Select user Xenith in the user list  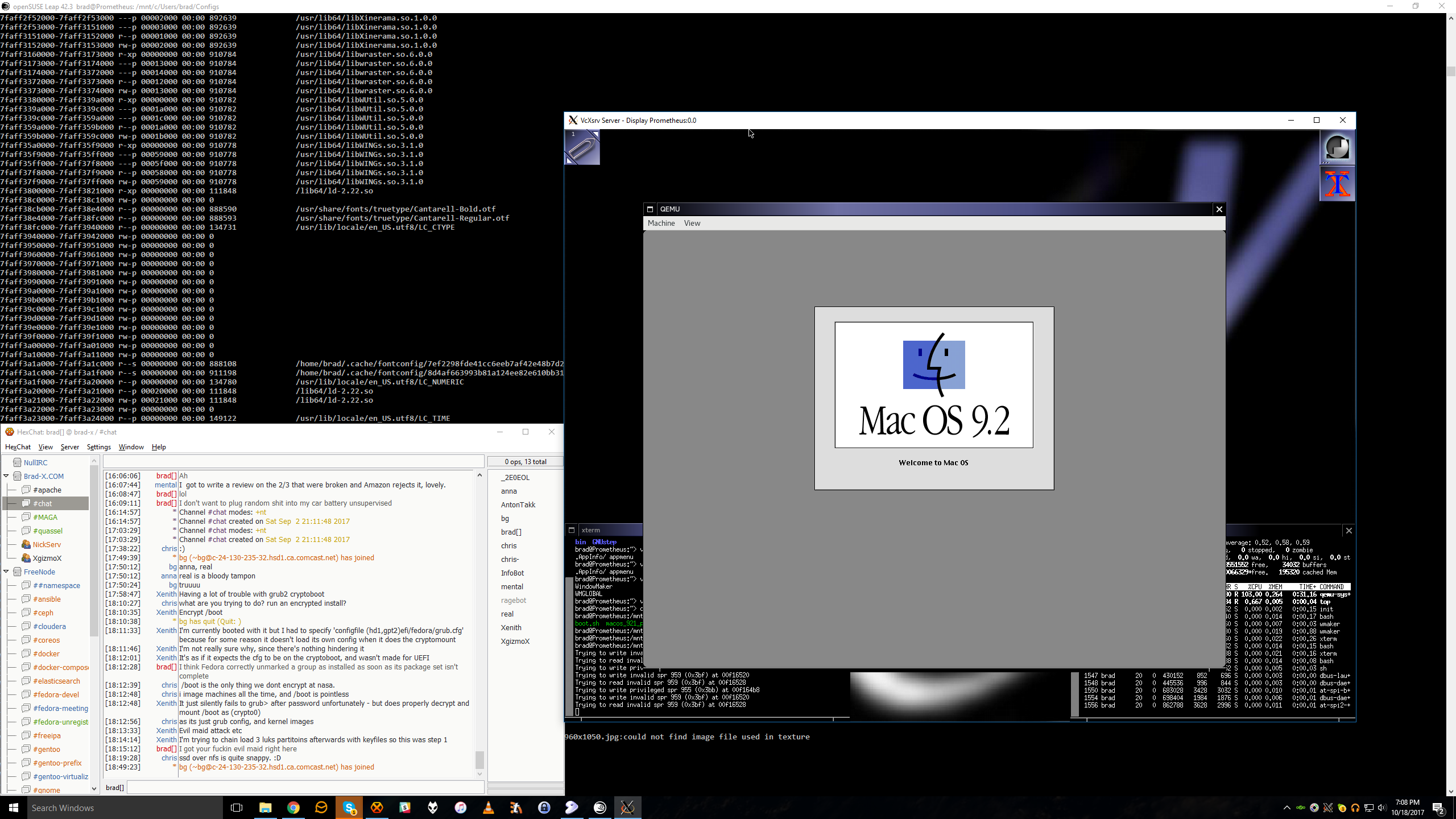(x=511, y=627)
